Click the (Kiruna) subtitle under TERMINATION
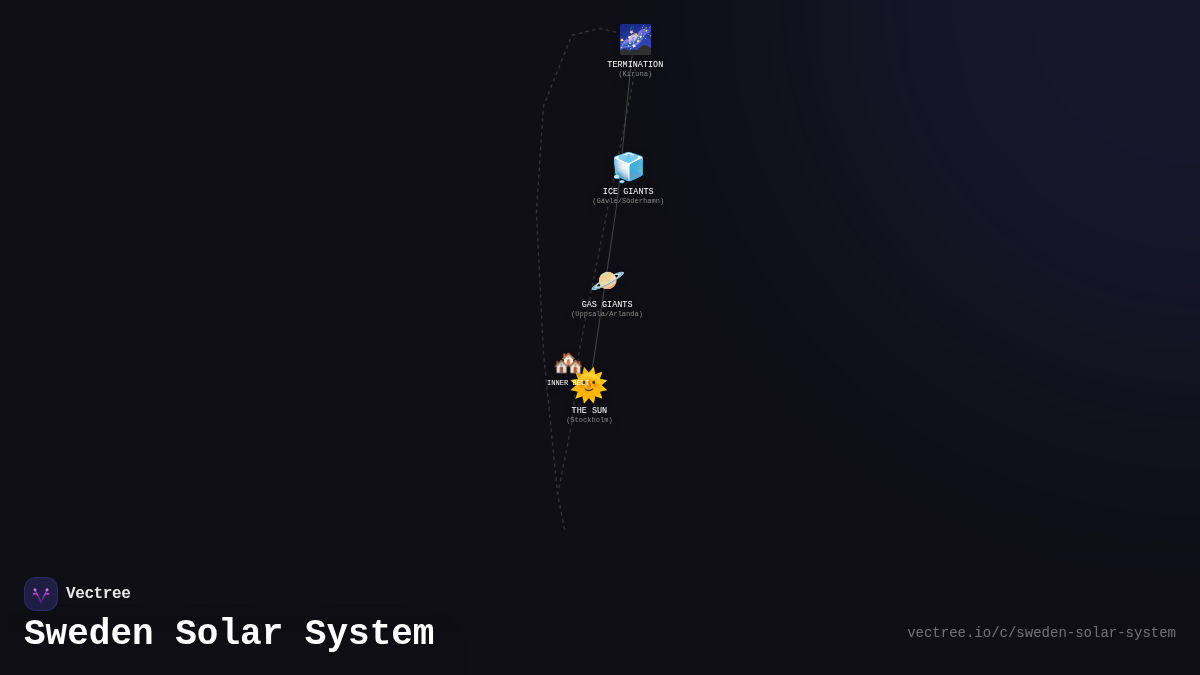This screenshot has width=1200, height=675. tap(635, 74)
